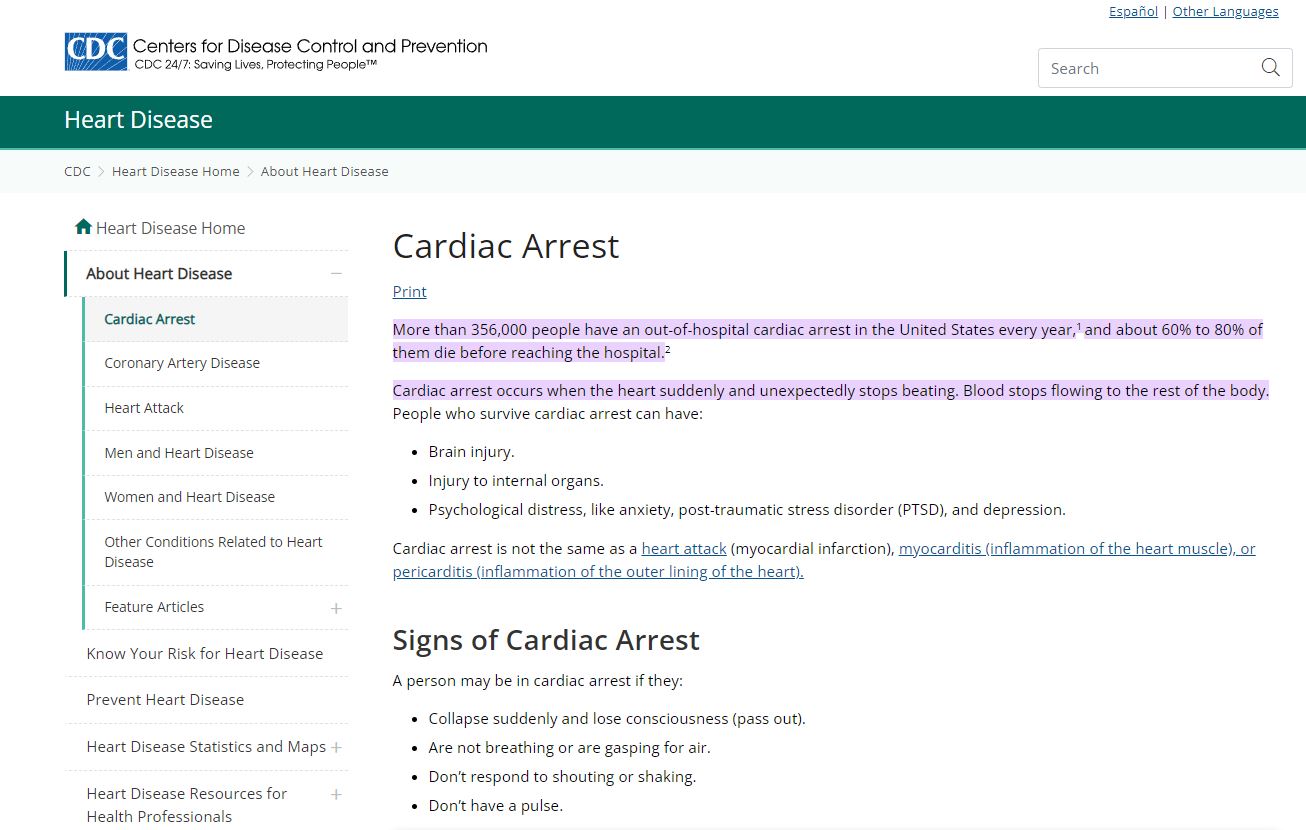Screen dimensions: 1306x830
Task: Expand Heart Disease Resources for Health Professionals
Action: point(336,794)
